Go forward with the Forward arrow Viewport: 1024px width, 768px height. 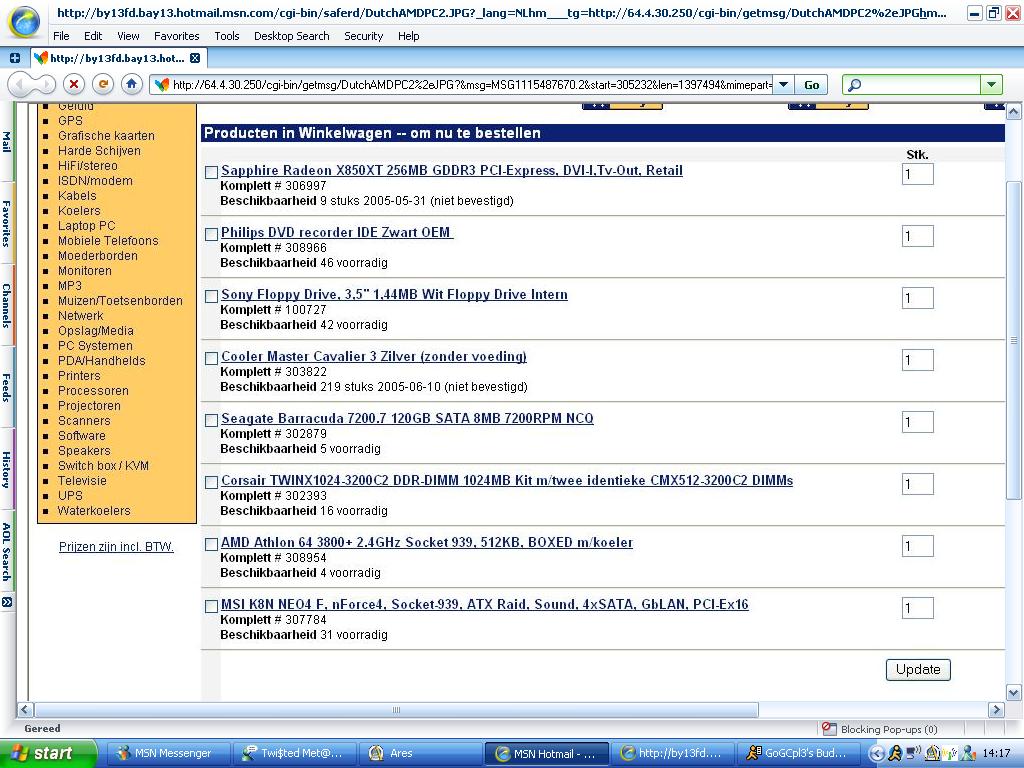pyautogui.click(x=44, y=84)
